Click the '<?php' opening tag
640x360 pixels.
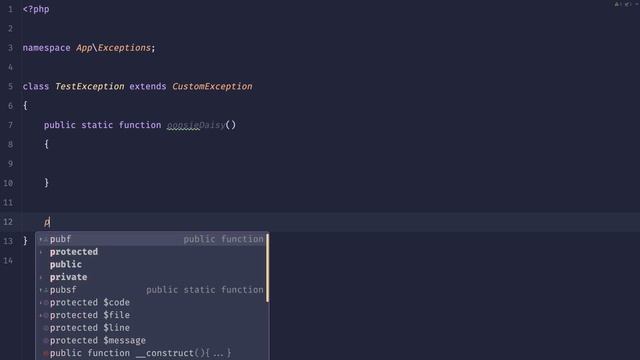point(36,9)
